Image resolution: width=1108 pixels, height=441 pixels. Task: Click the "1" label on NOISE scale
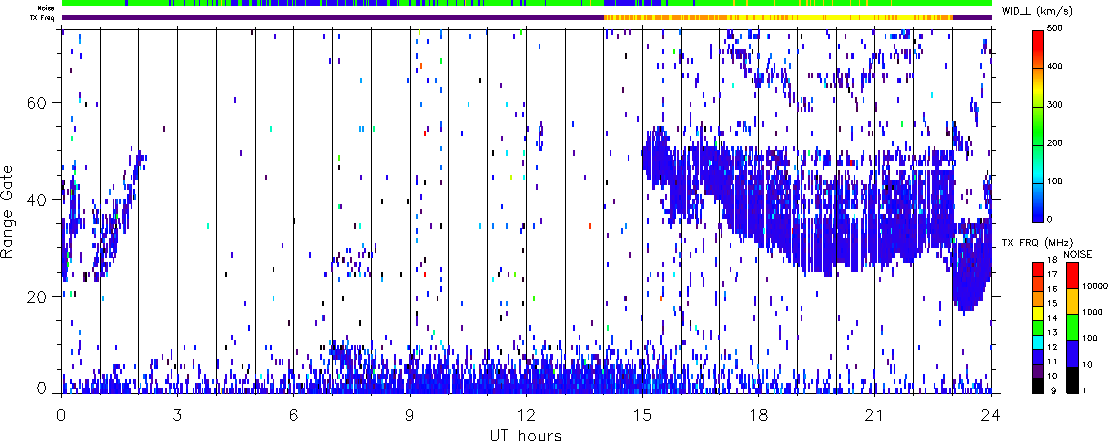point(1084,391)
